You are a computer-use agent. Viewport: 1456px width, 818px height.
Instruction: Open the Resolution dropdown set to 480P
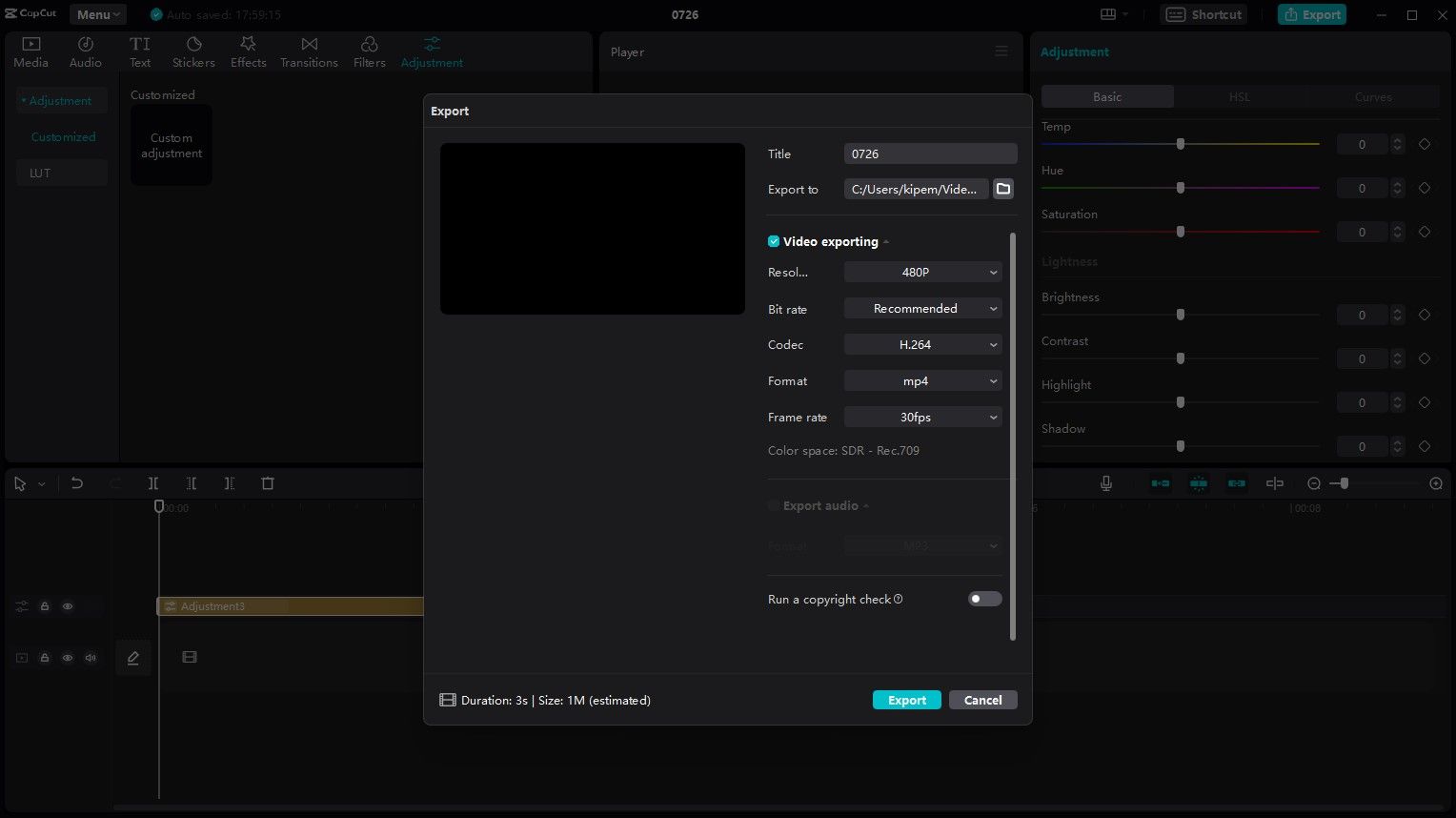pyautogui.click(x=921, y=272)
